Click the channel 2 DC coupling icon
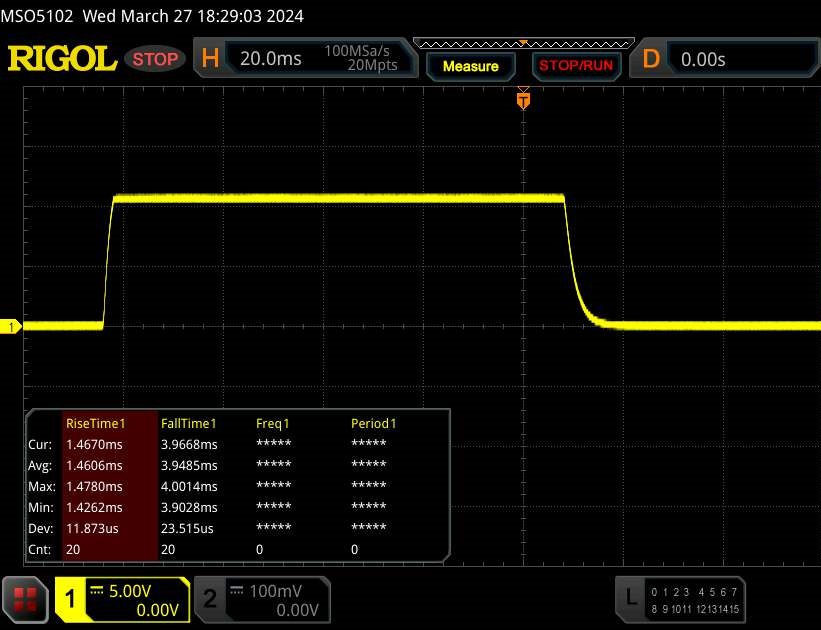Screen dimensions: 821x630 [237, 590]
